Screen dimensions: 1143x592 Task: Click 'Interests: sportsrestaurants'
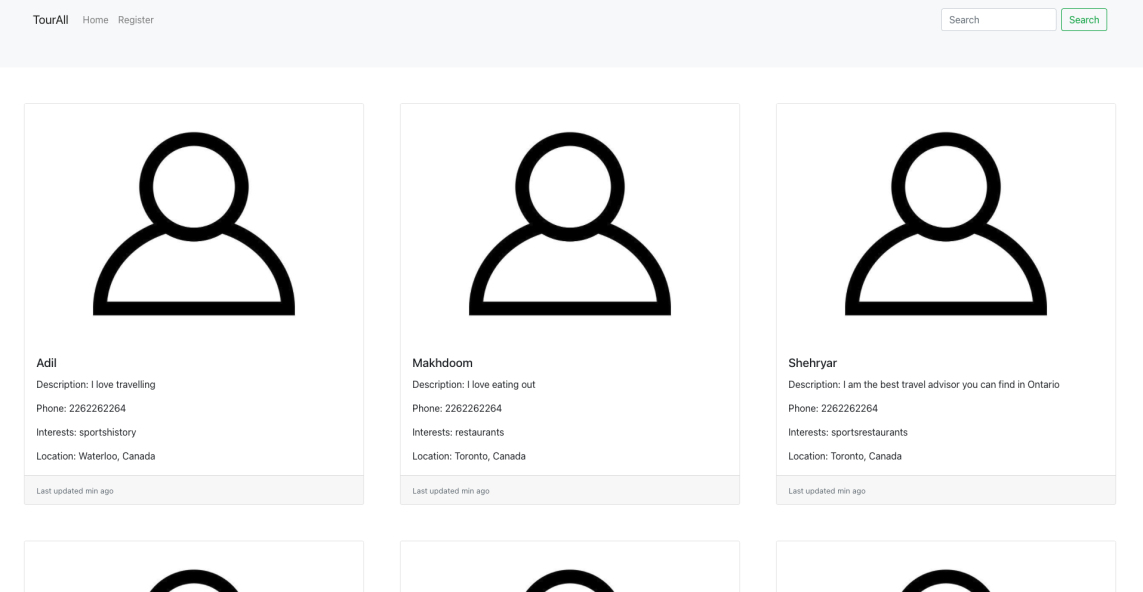pyautogui.click(x=848, y=432)
